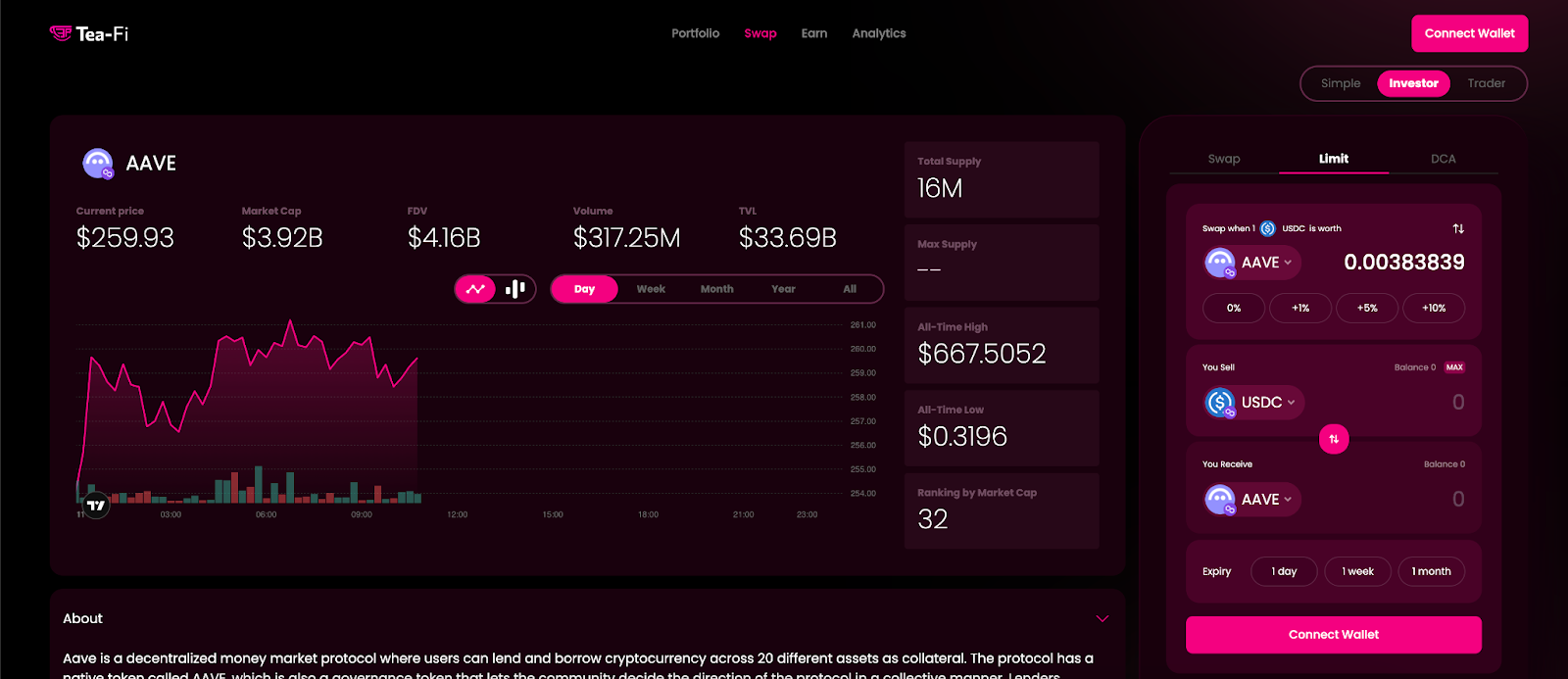Choose the 1 month expiry option

coord(1431,571)
